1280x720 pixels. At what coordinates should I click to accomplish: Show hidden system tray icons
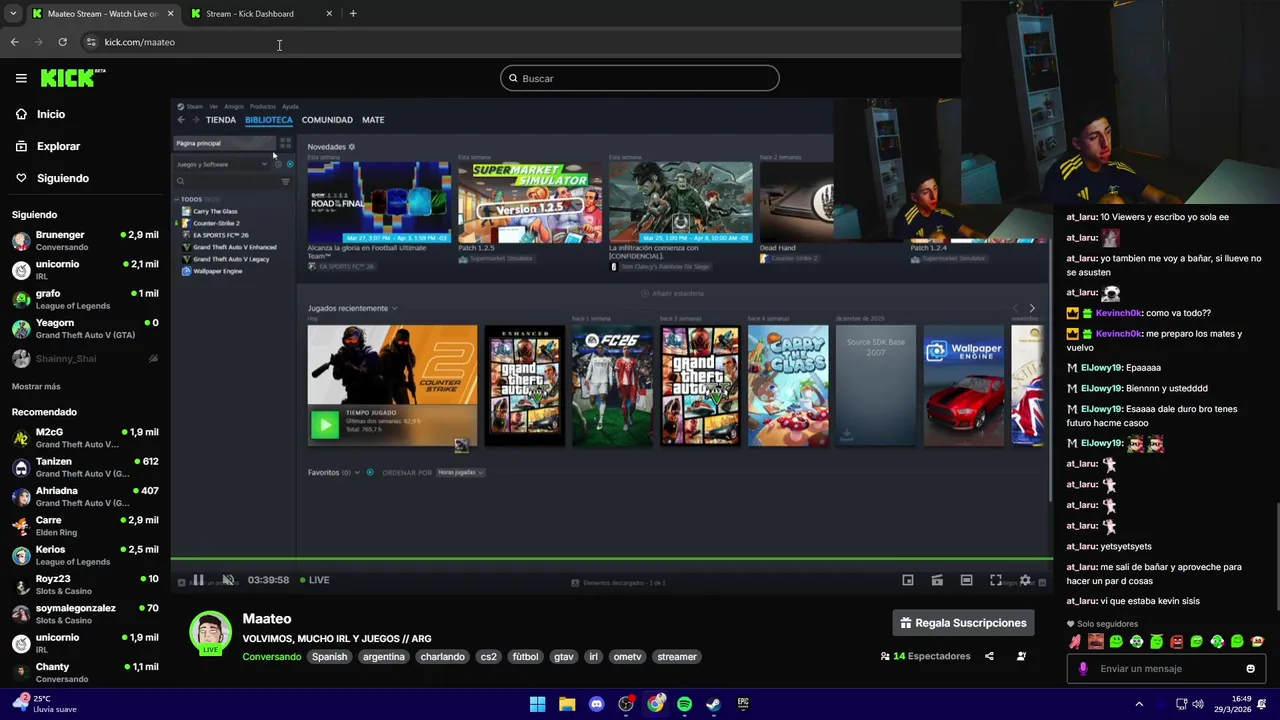(1139, 704)
